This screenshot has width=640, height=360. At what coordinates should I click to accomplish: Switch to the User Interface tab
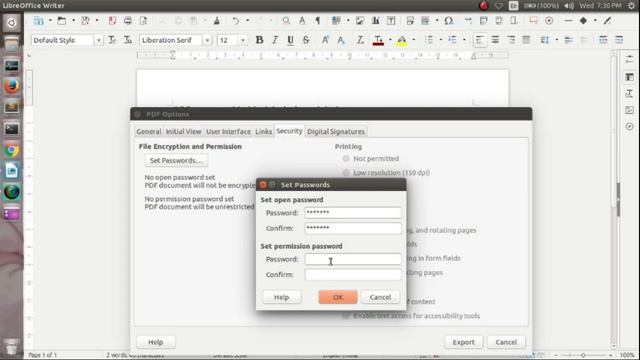(228, 131)
